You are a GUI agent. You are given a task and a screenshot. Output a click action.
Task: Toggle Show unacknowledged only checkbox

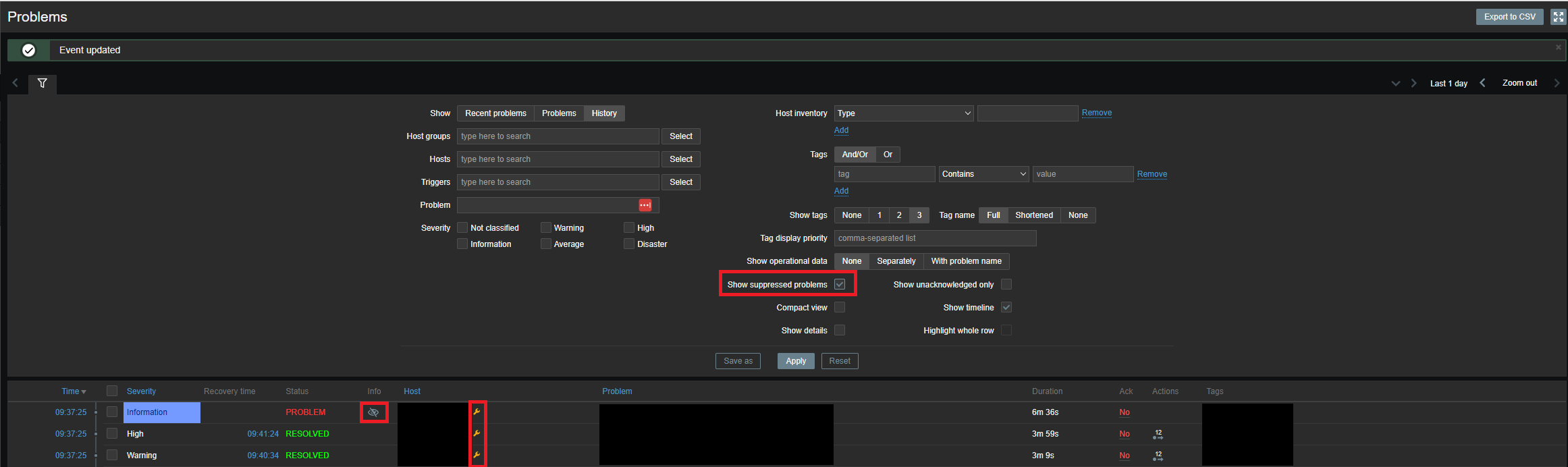pos(1006,284)
